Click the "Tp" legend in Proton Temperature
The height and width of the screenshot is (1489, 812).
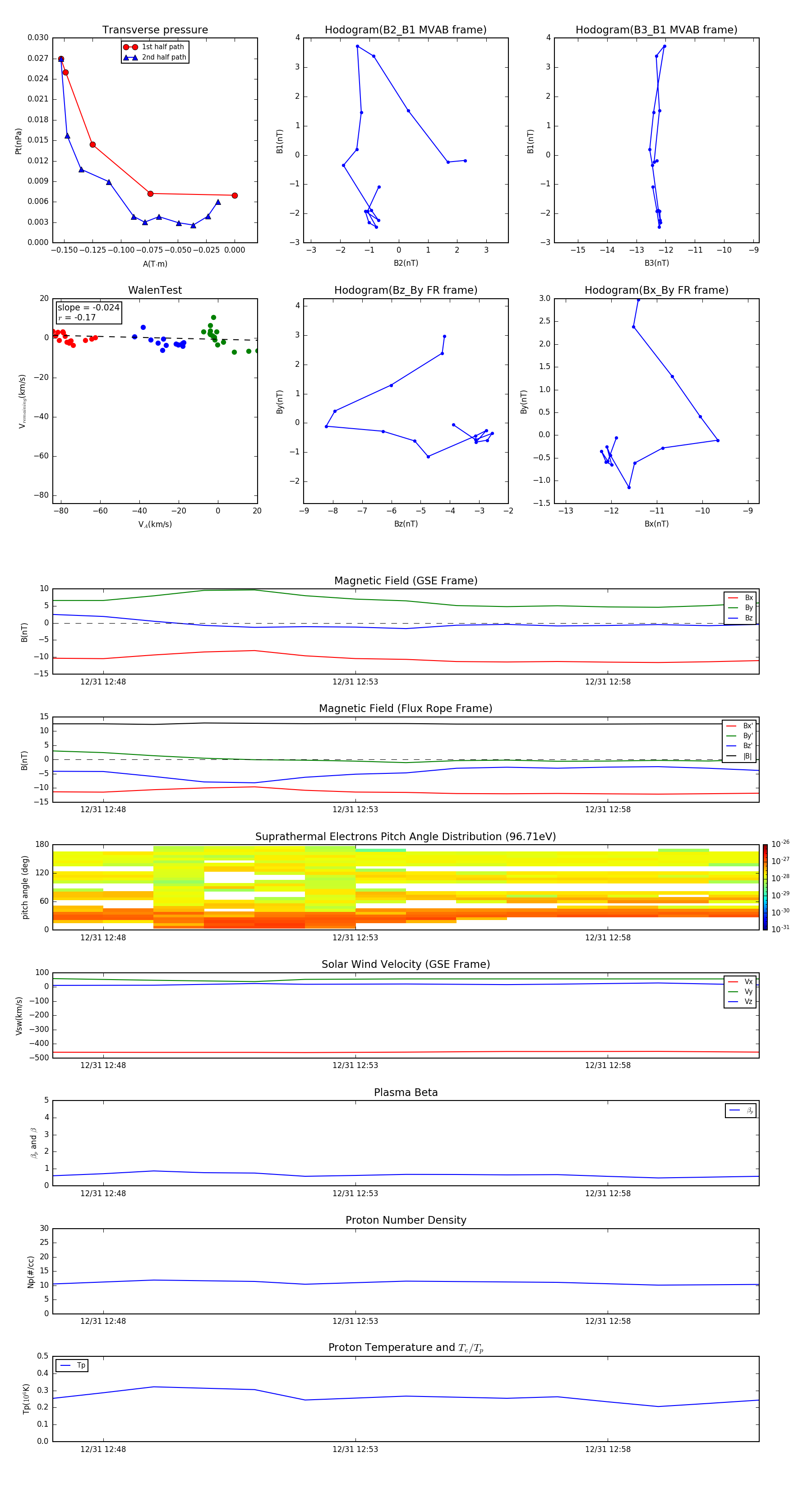(72, 1365)
